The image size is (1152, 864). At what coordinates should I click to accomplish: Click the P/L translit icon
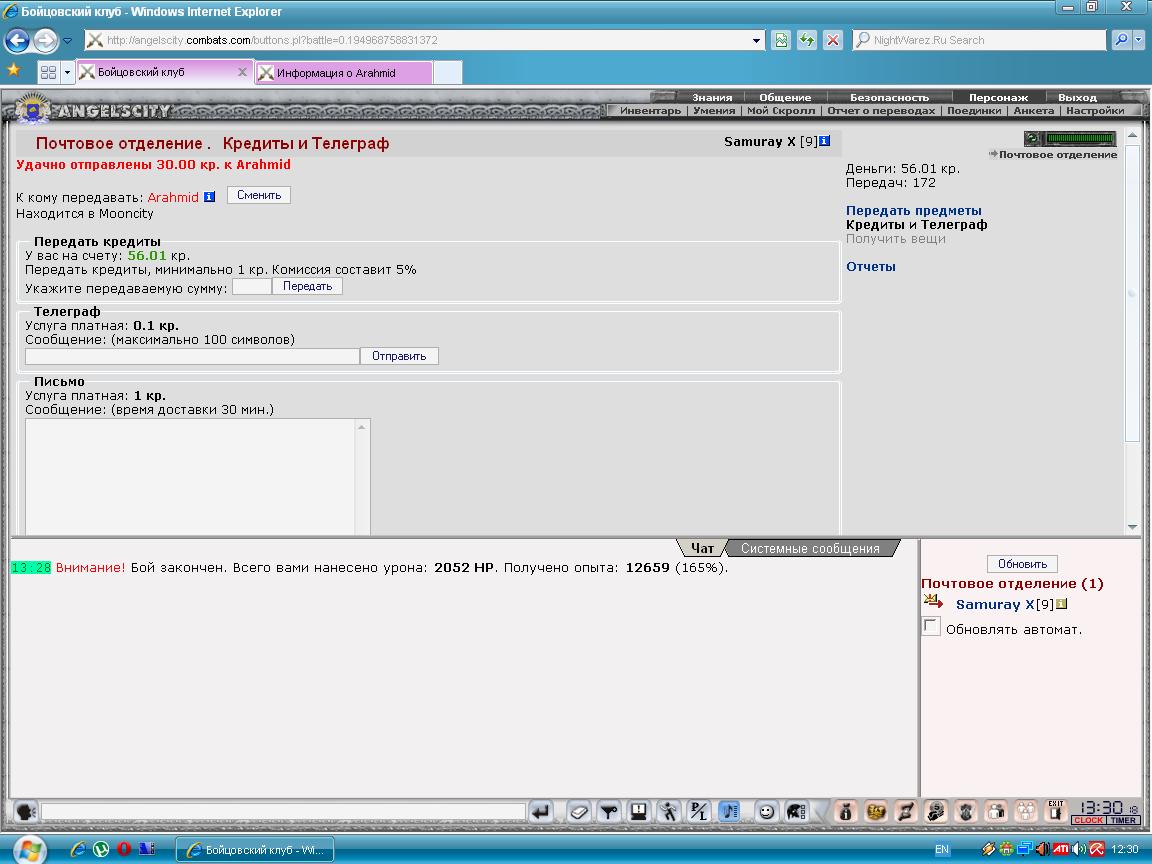click(x=699, y=812)
